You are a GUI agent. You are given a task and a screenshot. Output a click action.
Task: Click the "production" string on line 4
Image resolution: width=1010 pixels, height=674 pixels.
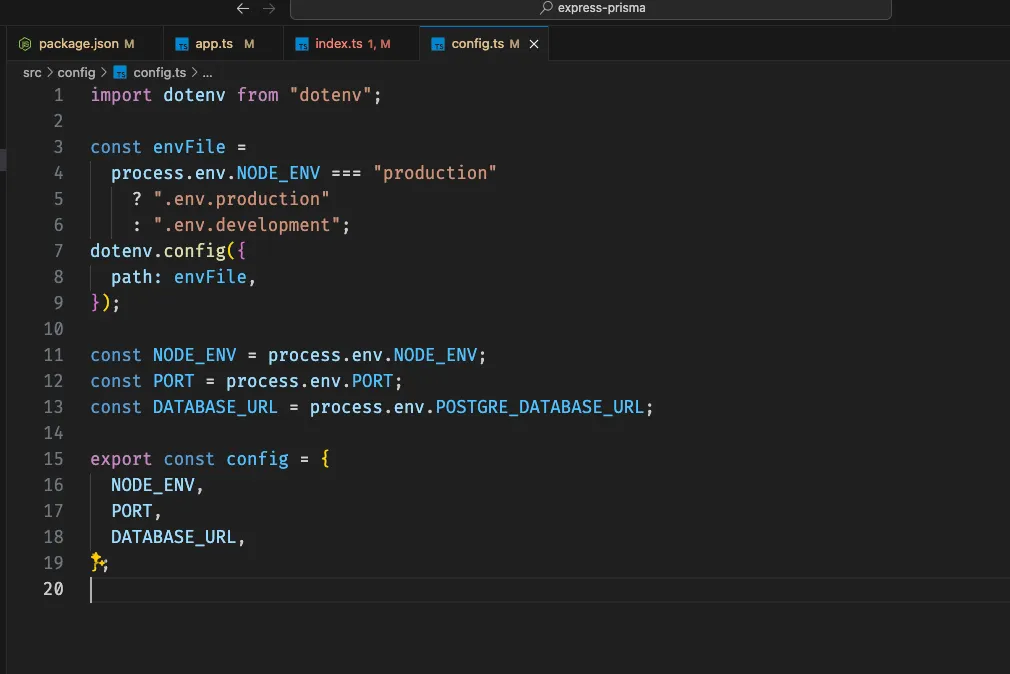tap(435, 173)
